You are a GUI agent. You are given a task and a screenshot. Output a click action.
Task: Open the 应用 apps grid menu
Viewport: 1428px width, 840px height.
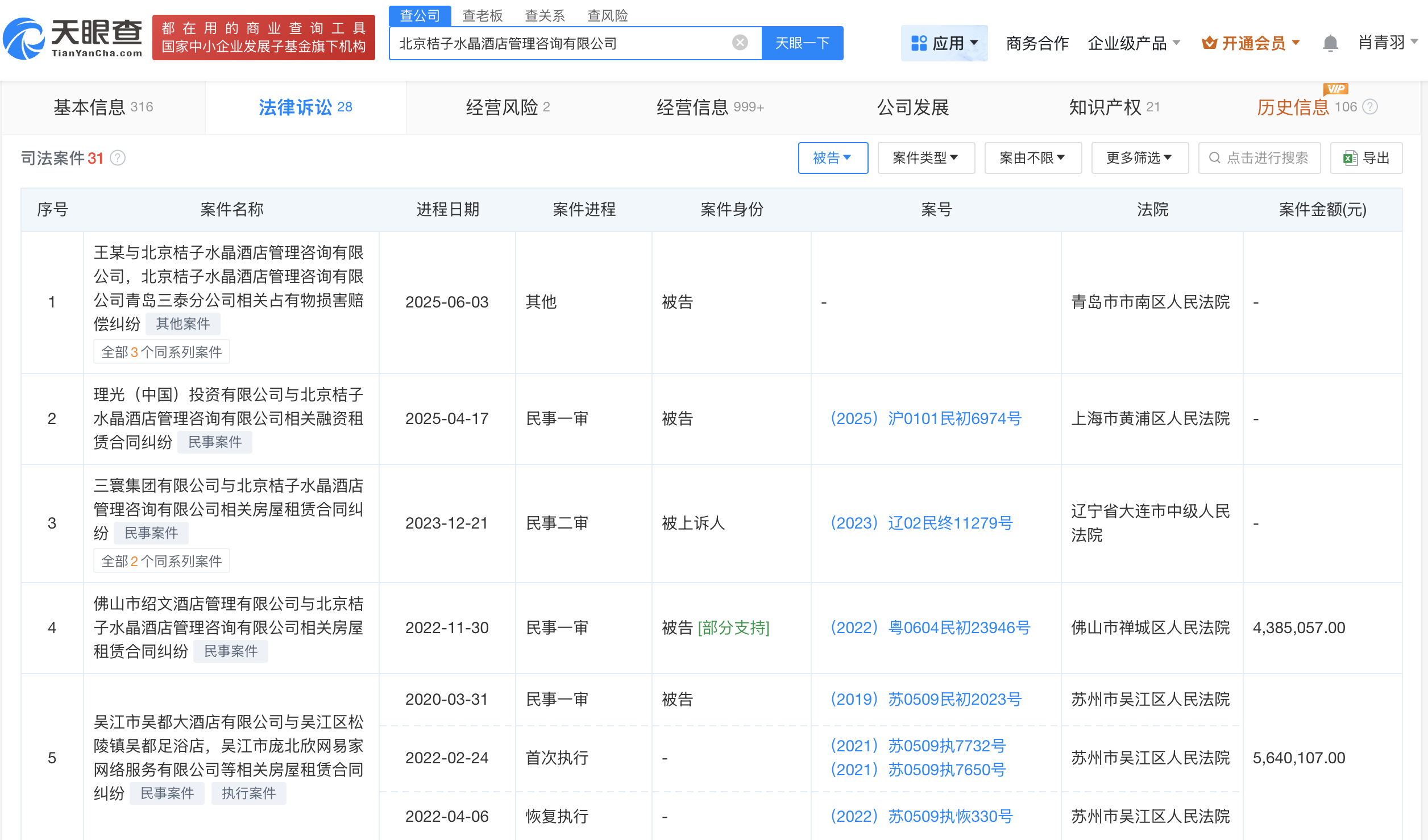[944, 43]
